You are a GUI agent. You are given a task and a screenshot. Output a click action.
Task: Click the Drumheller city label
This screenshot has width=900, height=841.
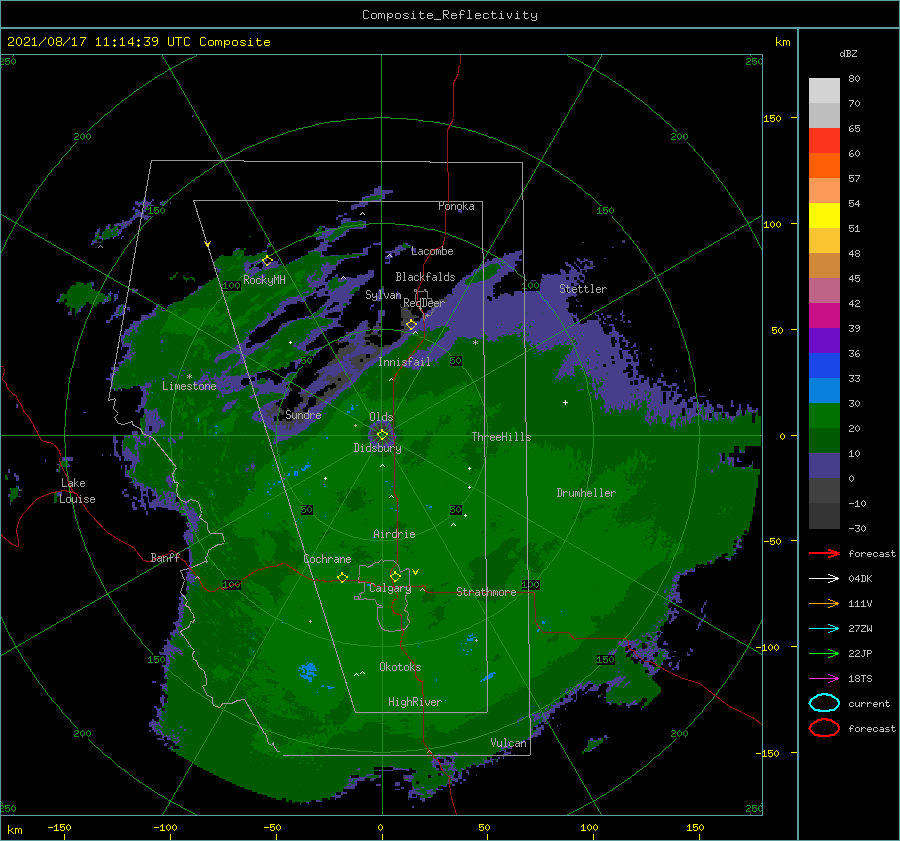(586, 493)
